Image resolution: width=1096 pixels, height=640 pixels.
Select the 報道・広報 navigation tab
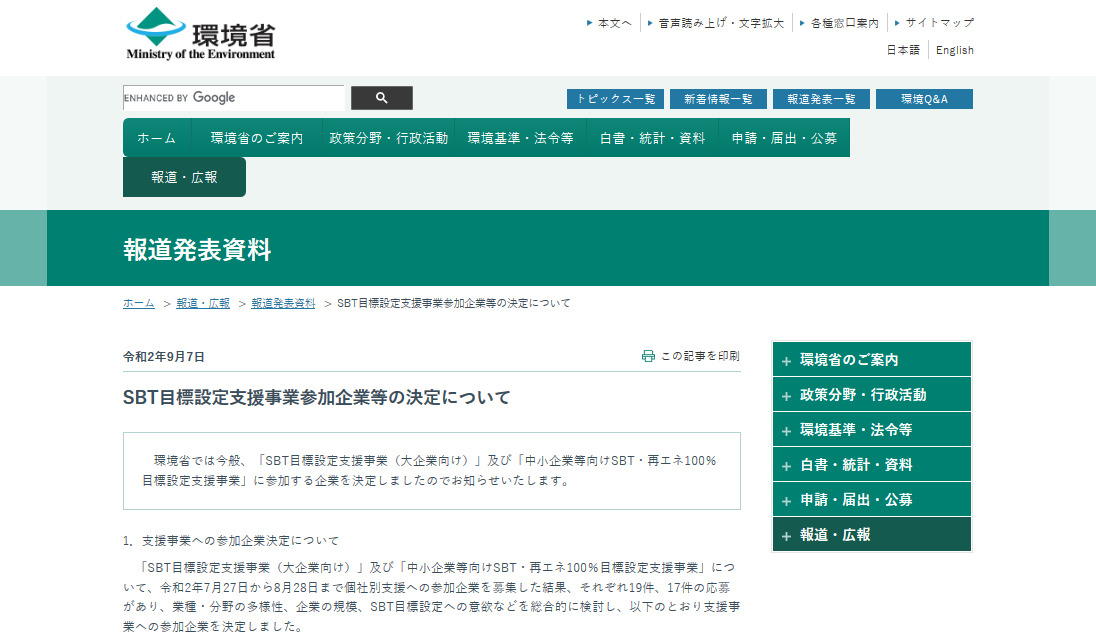click(x=184, y=177)
